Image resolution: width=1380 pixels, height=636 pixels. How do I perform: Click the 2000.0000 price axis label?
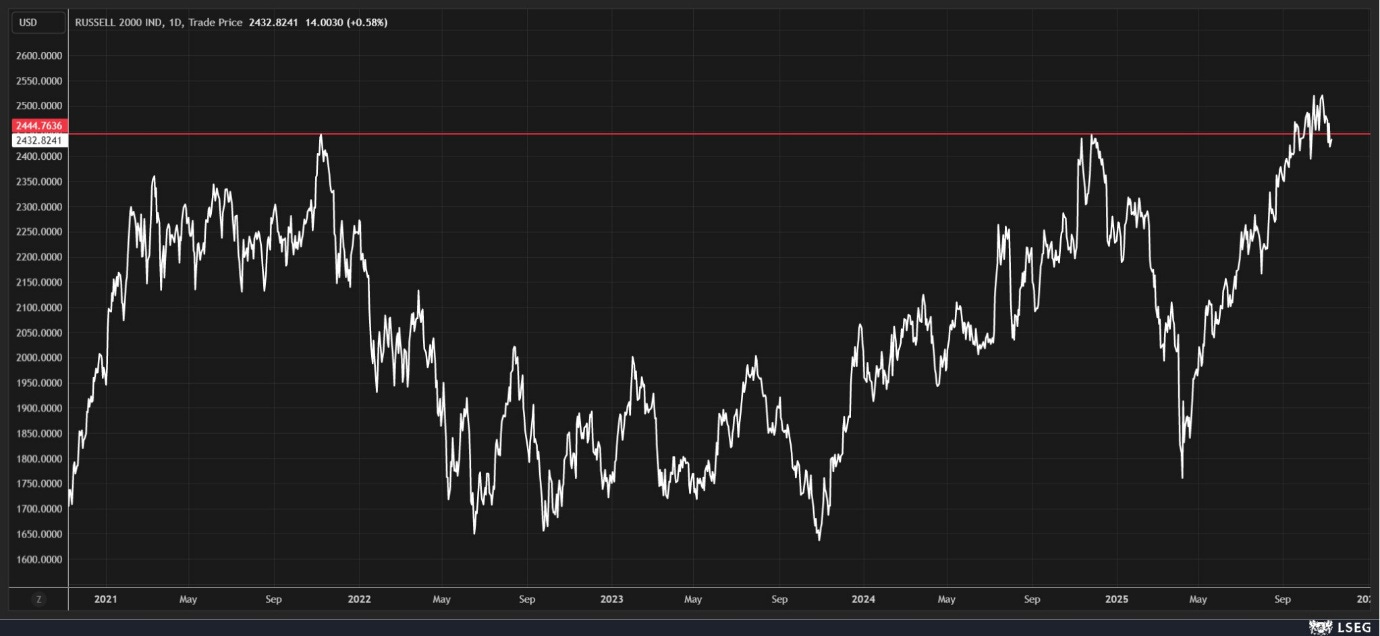40,358
